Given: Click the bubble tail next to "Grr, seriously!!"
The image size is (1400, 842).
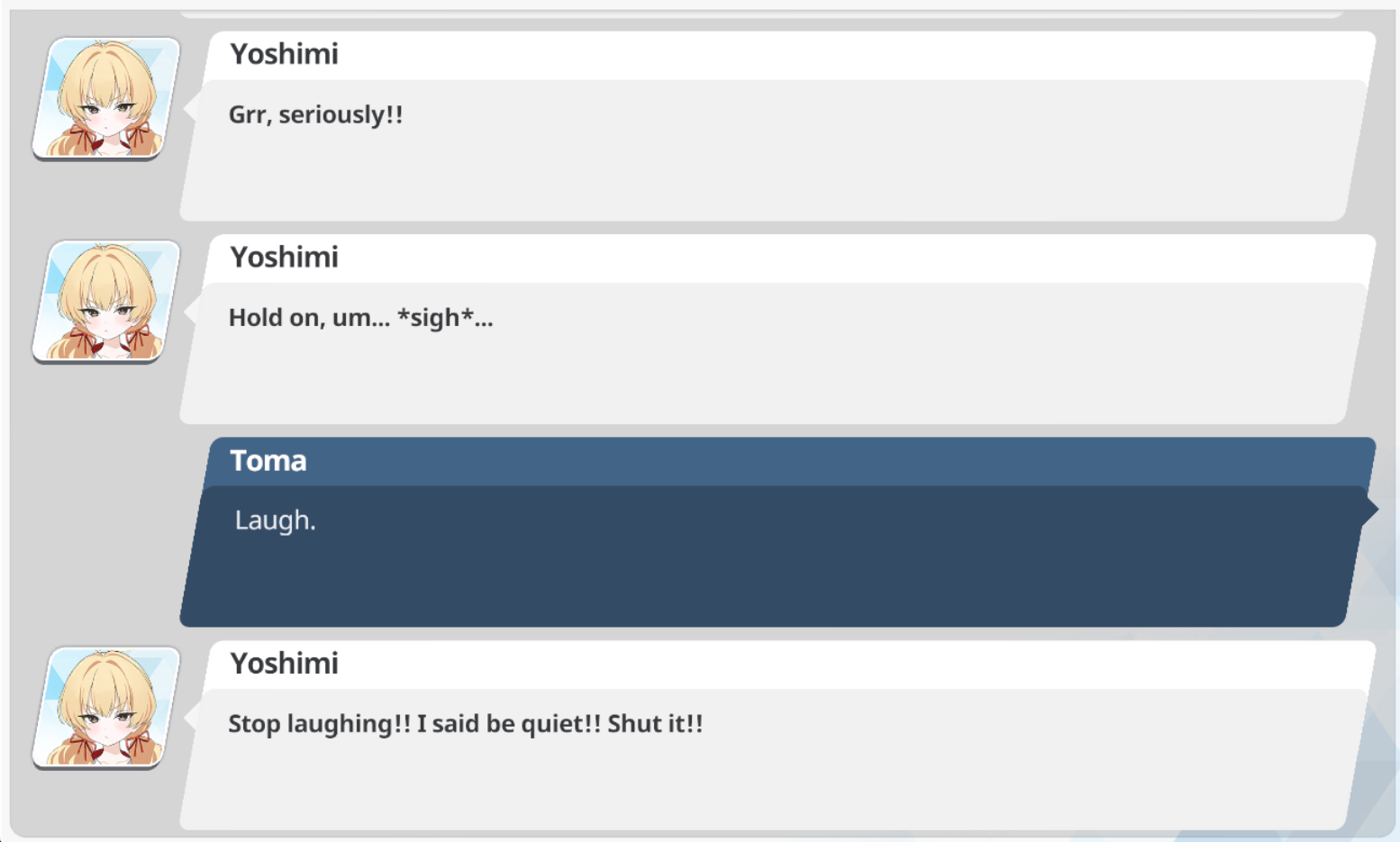Looking at the screenshot, I should click(x=190, y=108).
